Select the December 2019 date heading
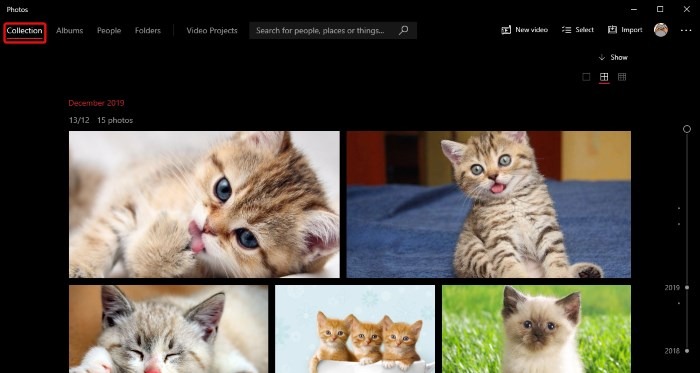 pos(96,103)
